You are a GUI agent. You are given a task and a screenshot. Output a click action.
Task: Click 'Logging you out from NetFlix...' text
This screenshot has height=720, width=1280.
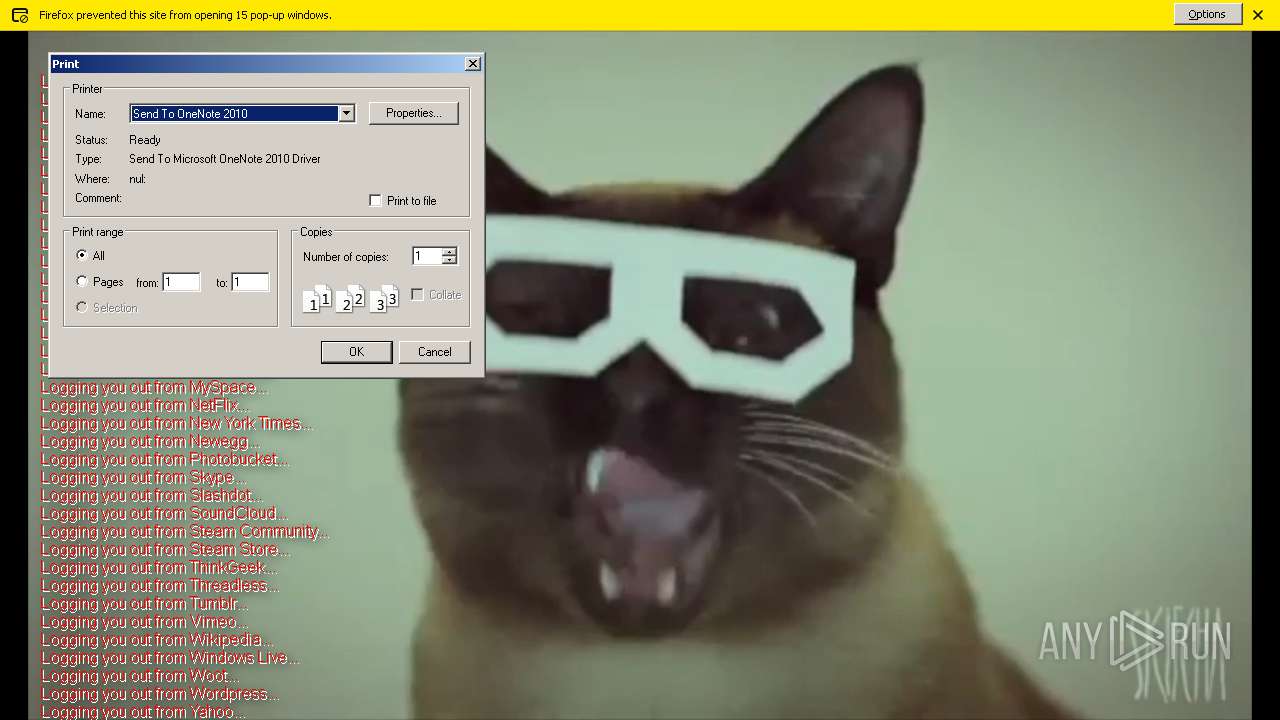tap(145, 405)
